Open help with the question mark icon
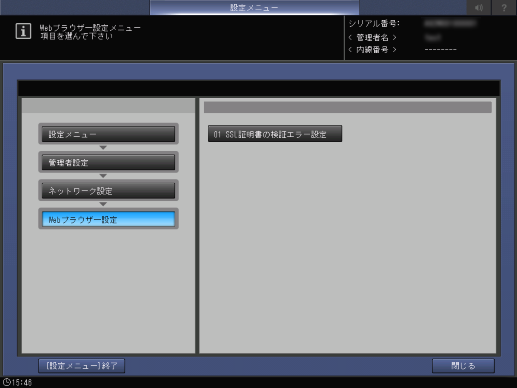The image size is (517, 388). (504, 7)
